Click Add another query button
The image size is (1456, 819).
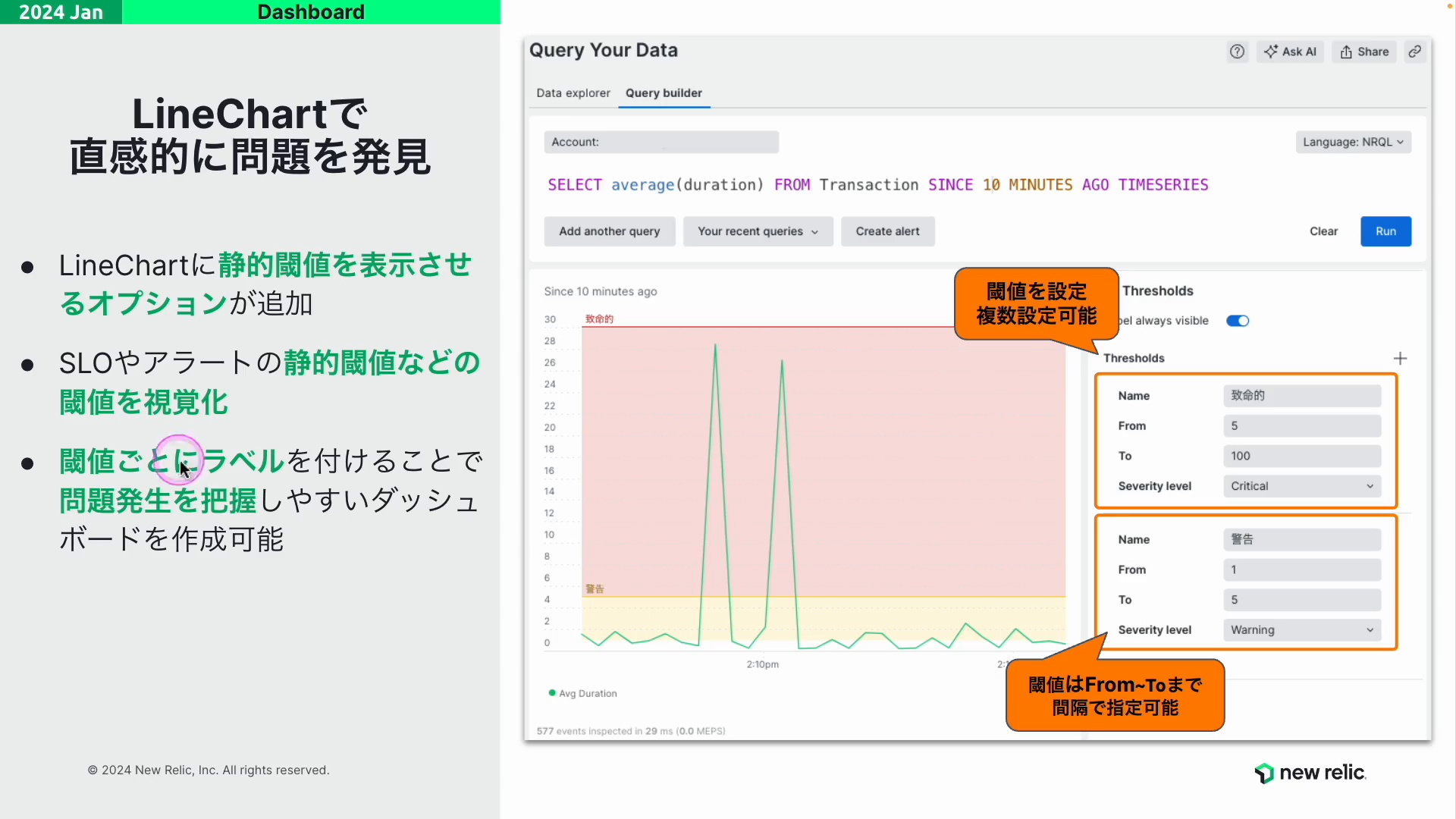click(x=610, y=231)
